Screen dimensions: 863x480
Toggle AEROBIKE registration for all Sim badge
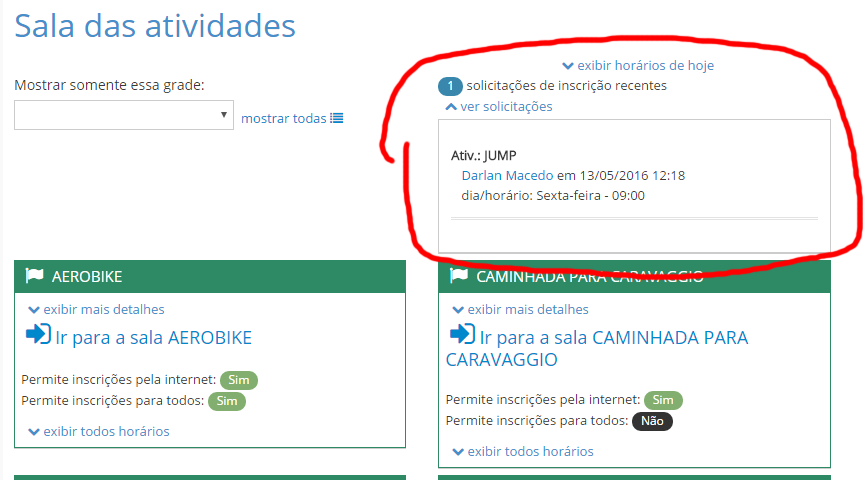pos(227,401)
